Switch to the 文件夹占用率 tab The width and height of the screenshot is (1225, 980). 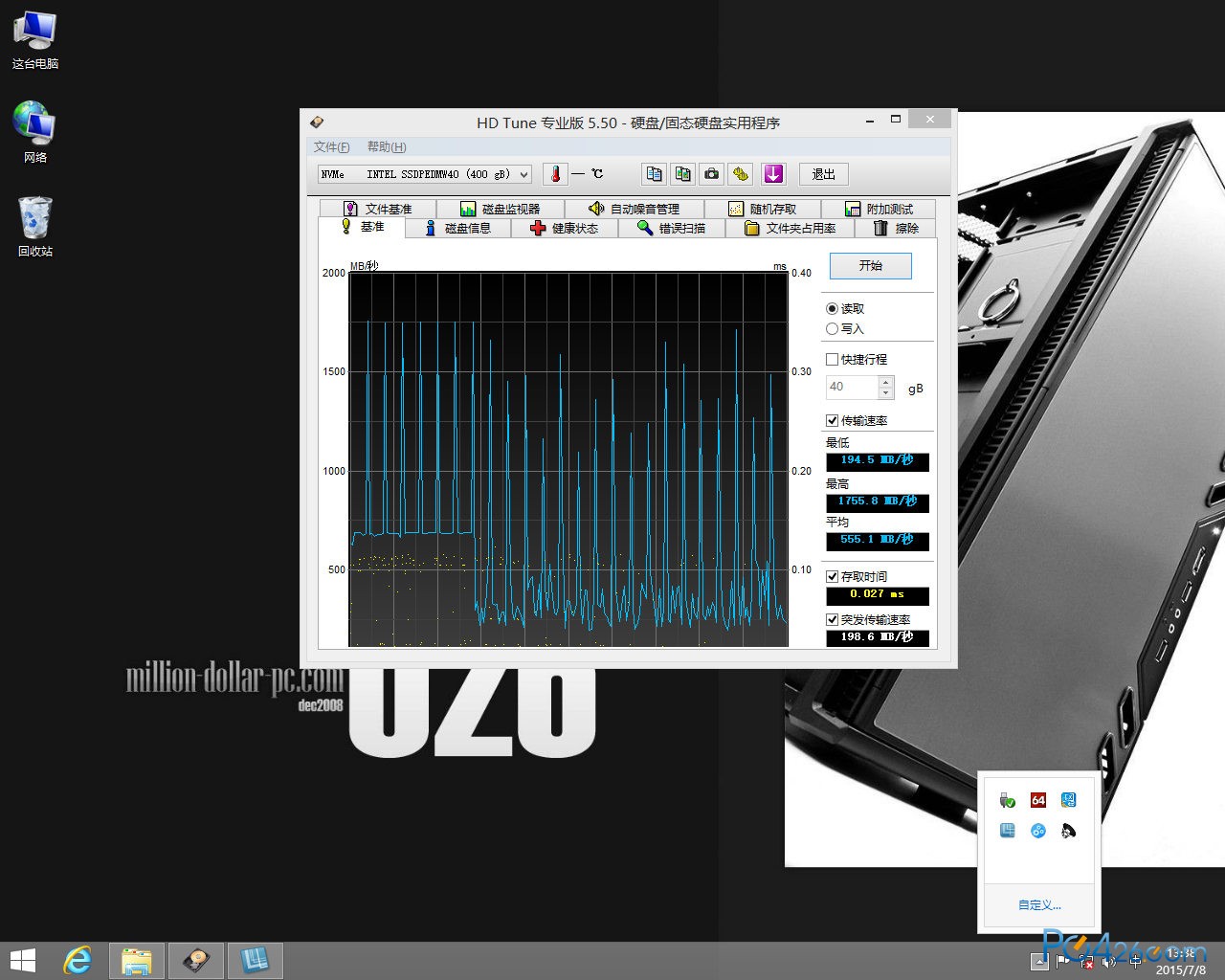coord(791,228)
